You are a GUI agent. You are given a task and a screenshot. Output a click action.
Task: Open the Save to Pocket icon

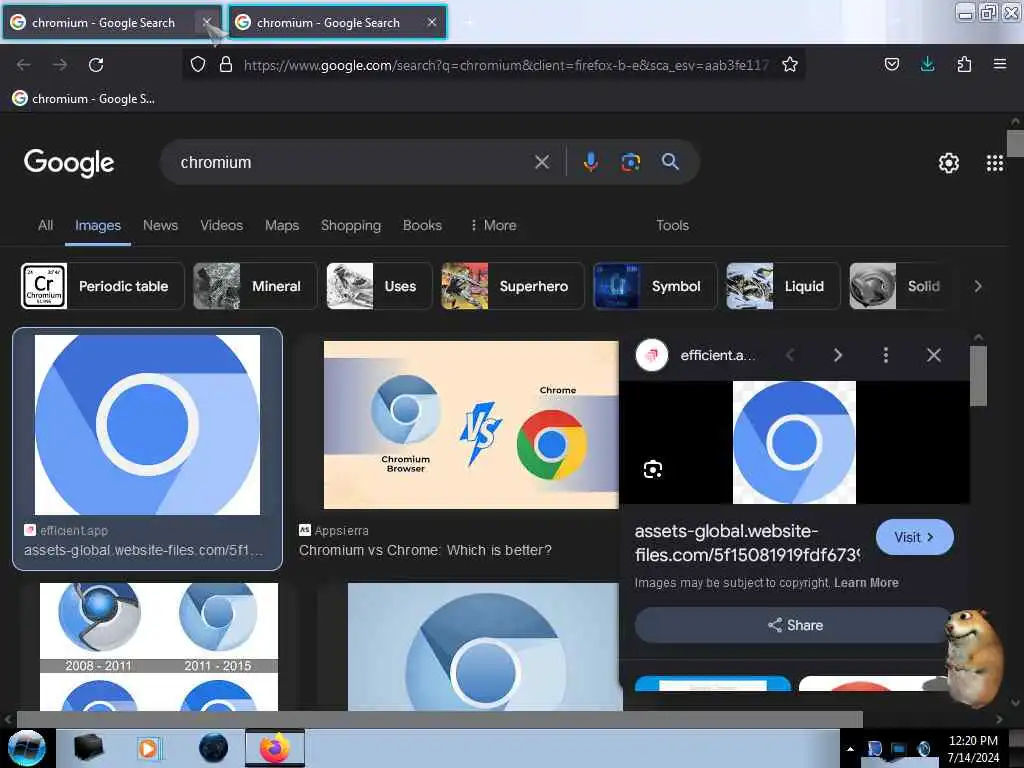click(891, 64)
